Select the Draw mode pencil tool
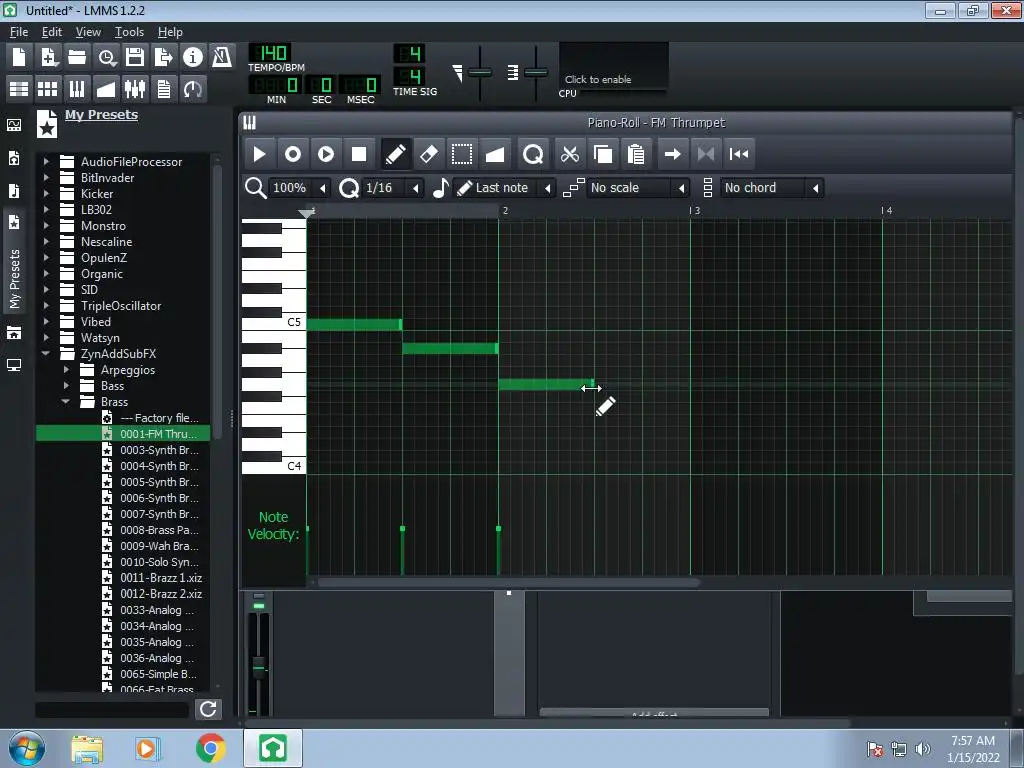 click(x=396, y=154)
